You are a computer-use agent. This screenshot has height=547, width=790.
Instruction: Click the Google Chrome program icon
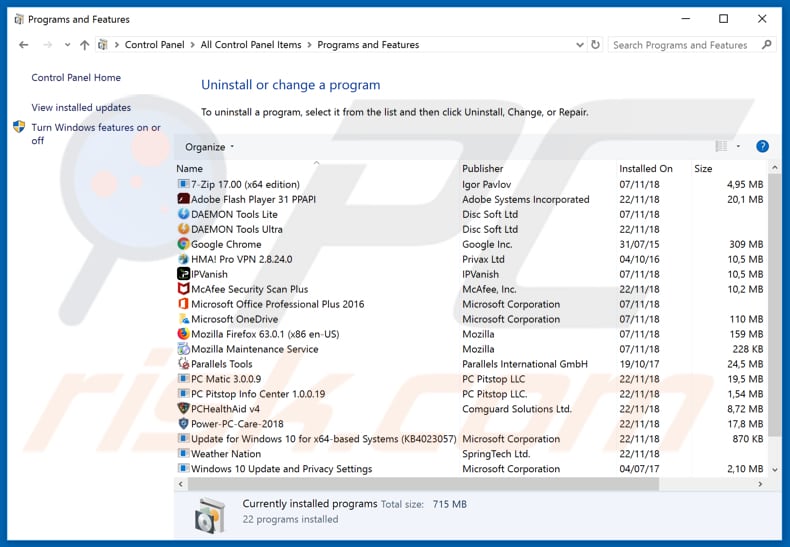click(183, 244)
